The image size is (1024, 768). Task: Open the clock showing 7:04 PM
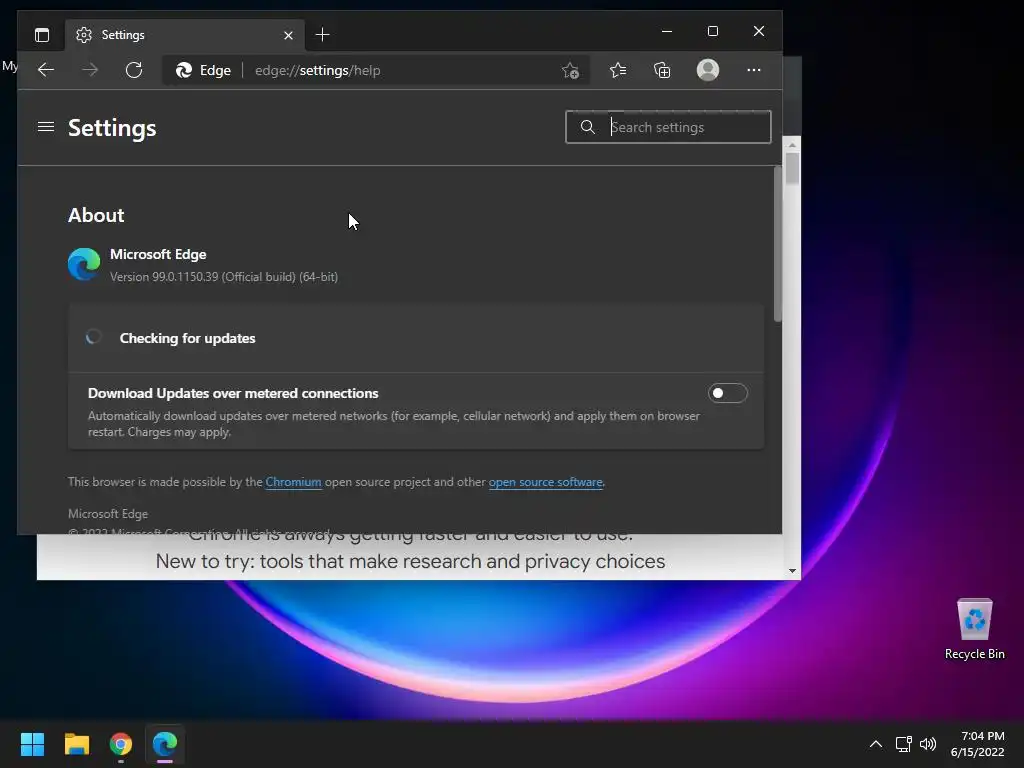(978, 744)
